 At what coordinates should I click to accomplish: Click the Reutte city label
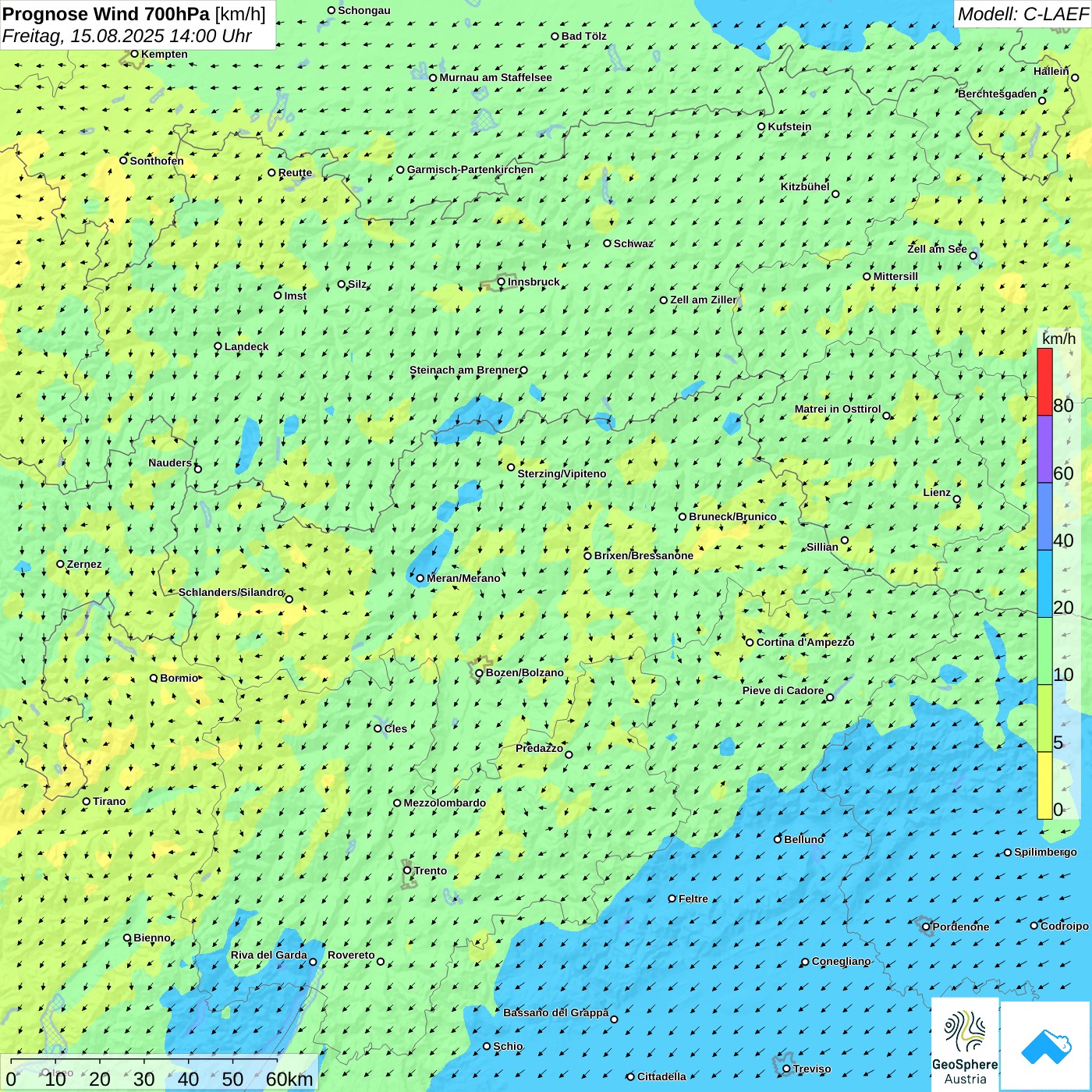point(295,172)
